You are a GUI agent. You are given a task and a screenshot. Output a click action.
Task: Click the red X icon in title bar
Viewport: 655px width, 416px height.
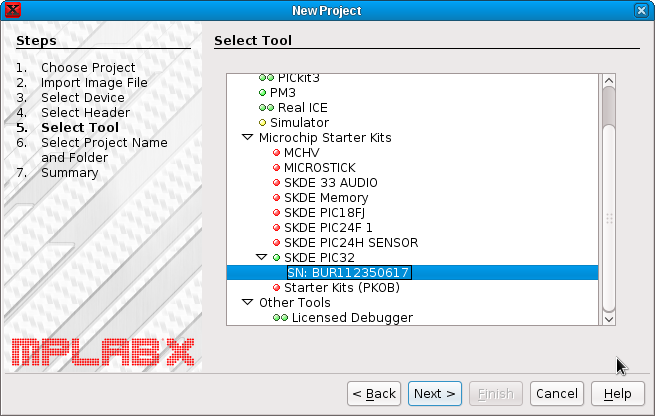click(x=13, y=10)
